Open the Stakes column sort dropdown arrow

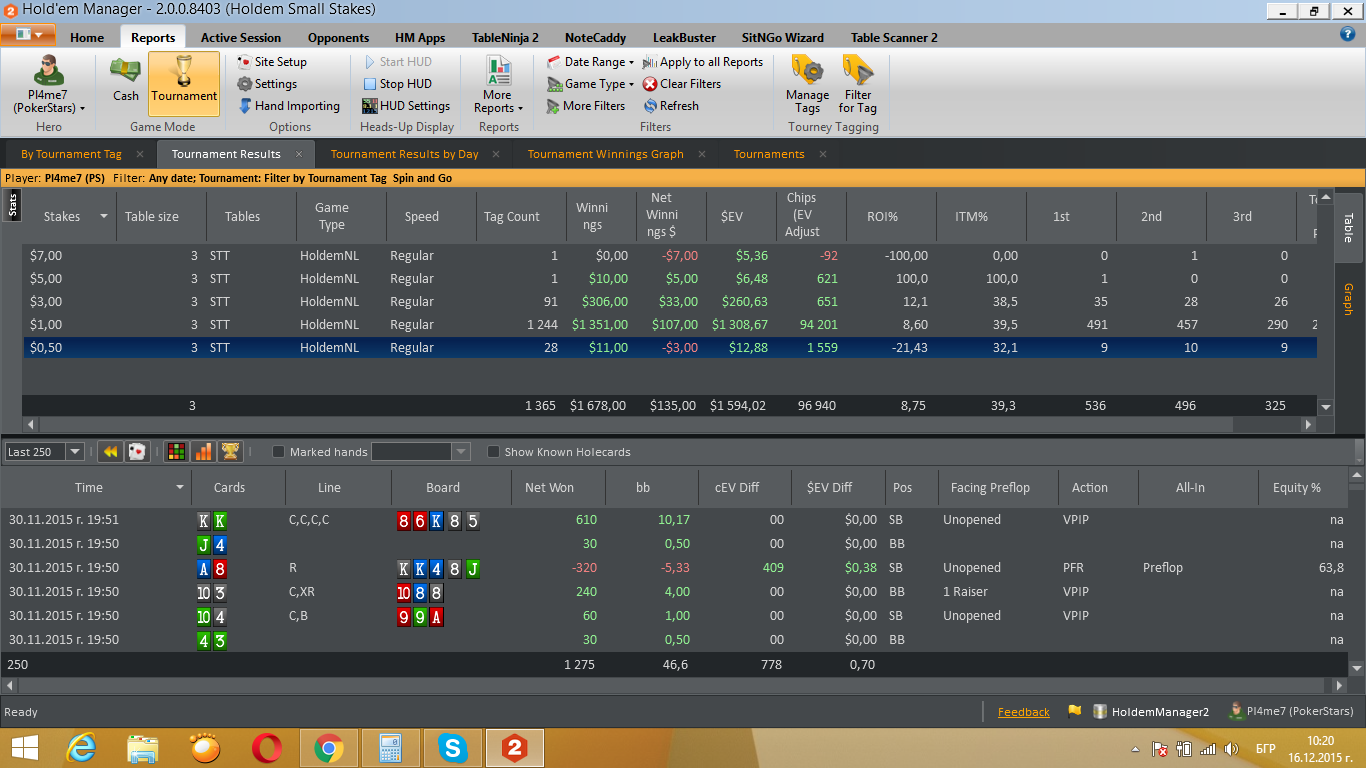[103, 217]
